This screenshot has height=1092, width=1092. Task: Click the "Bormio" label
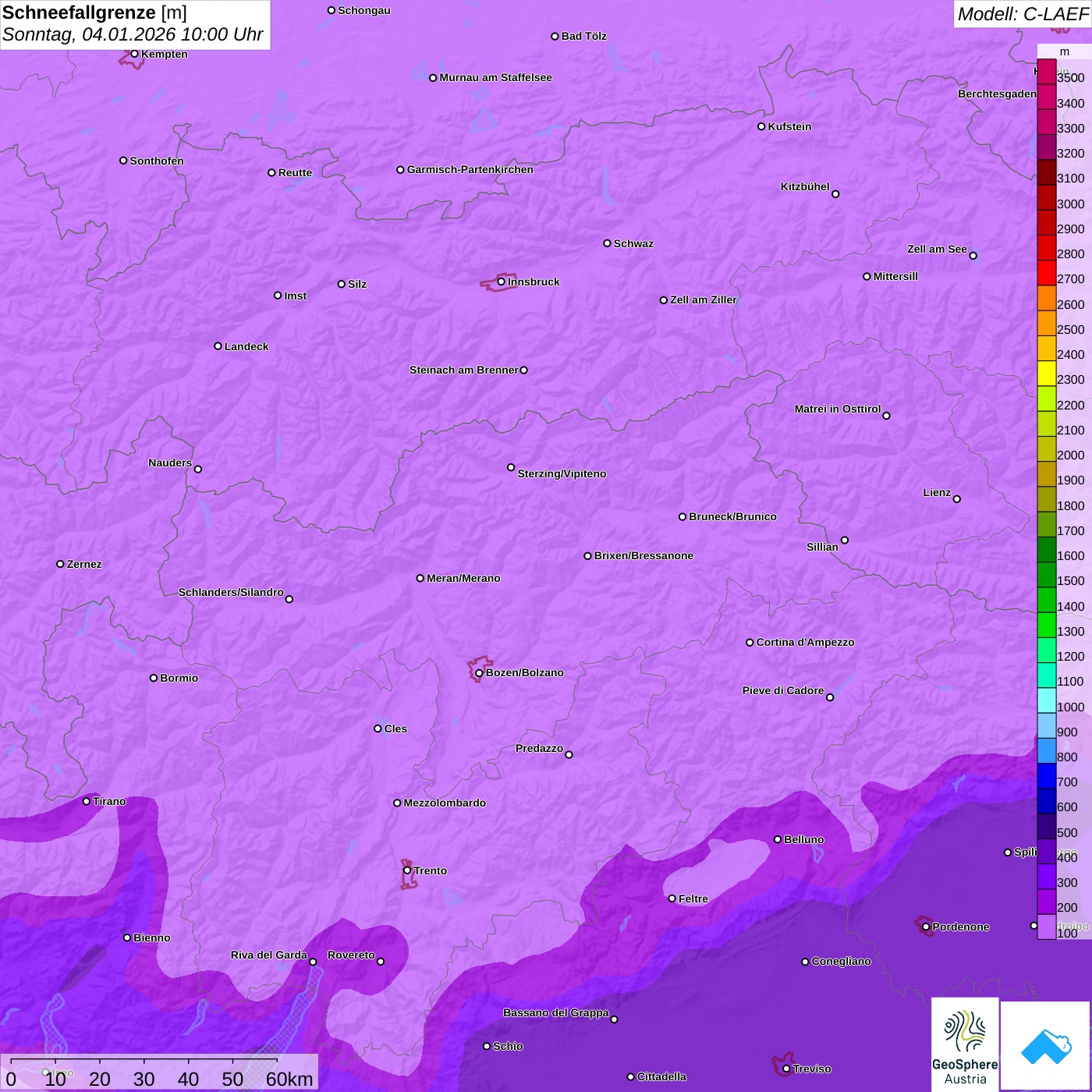(179, 678)
